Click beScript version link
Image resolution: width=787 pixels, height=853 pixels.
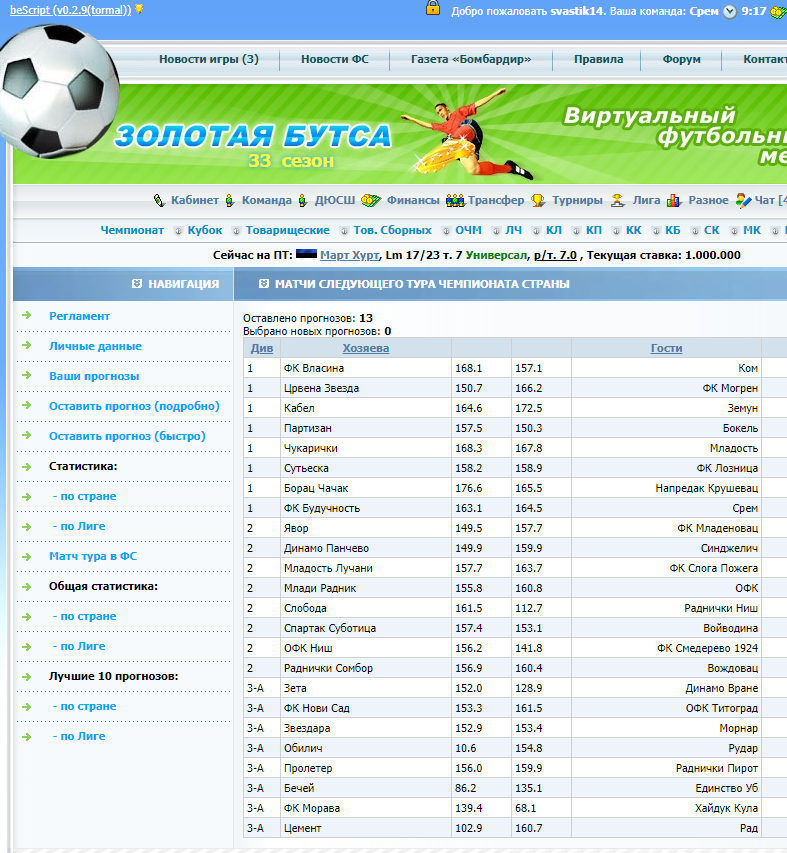point(71,10)
